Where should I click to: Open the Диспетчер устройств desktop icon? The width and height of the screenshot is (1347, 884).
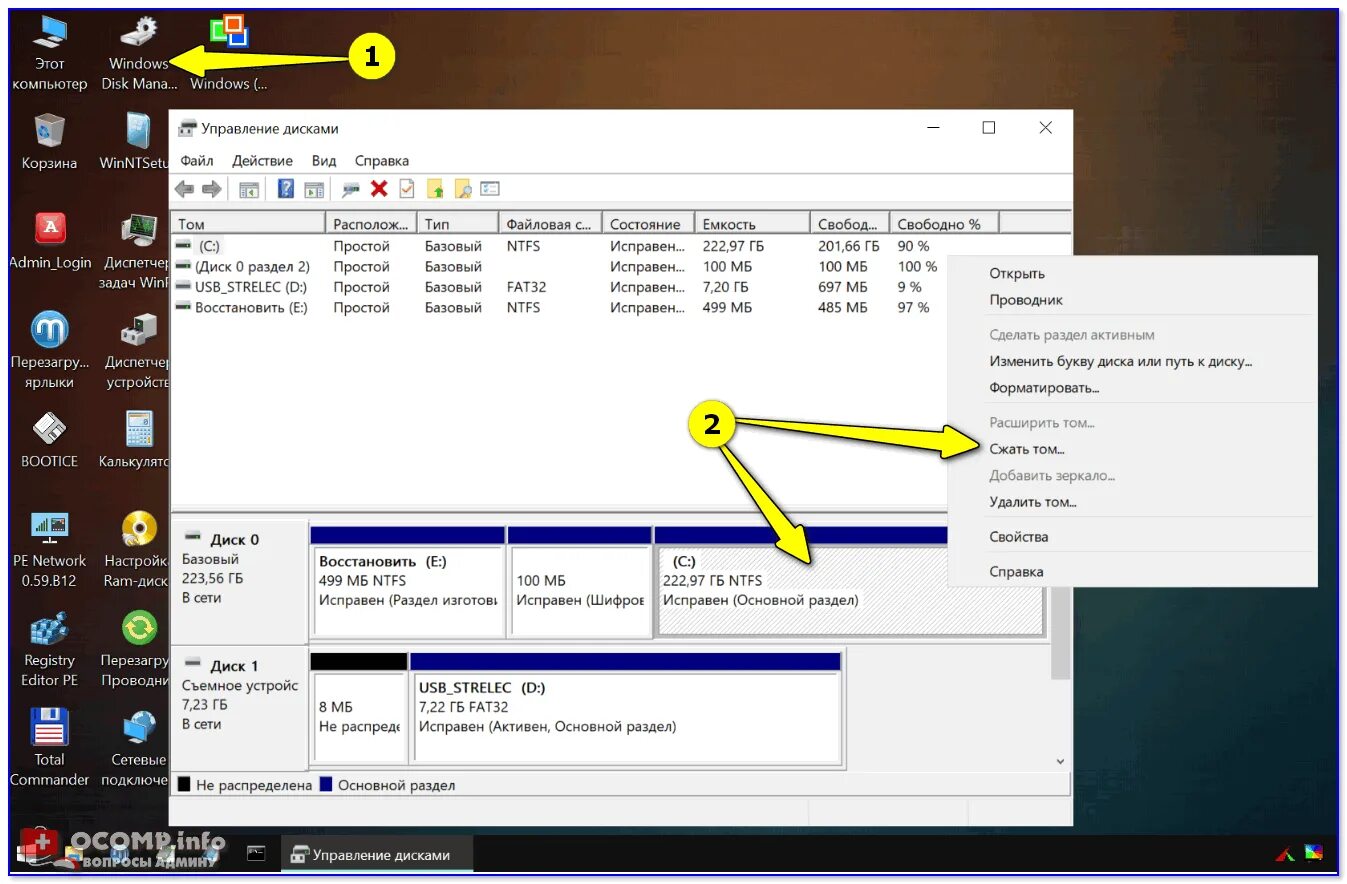(136, 350)
